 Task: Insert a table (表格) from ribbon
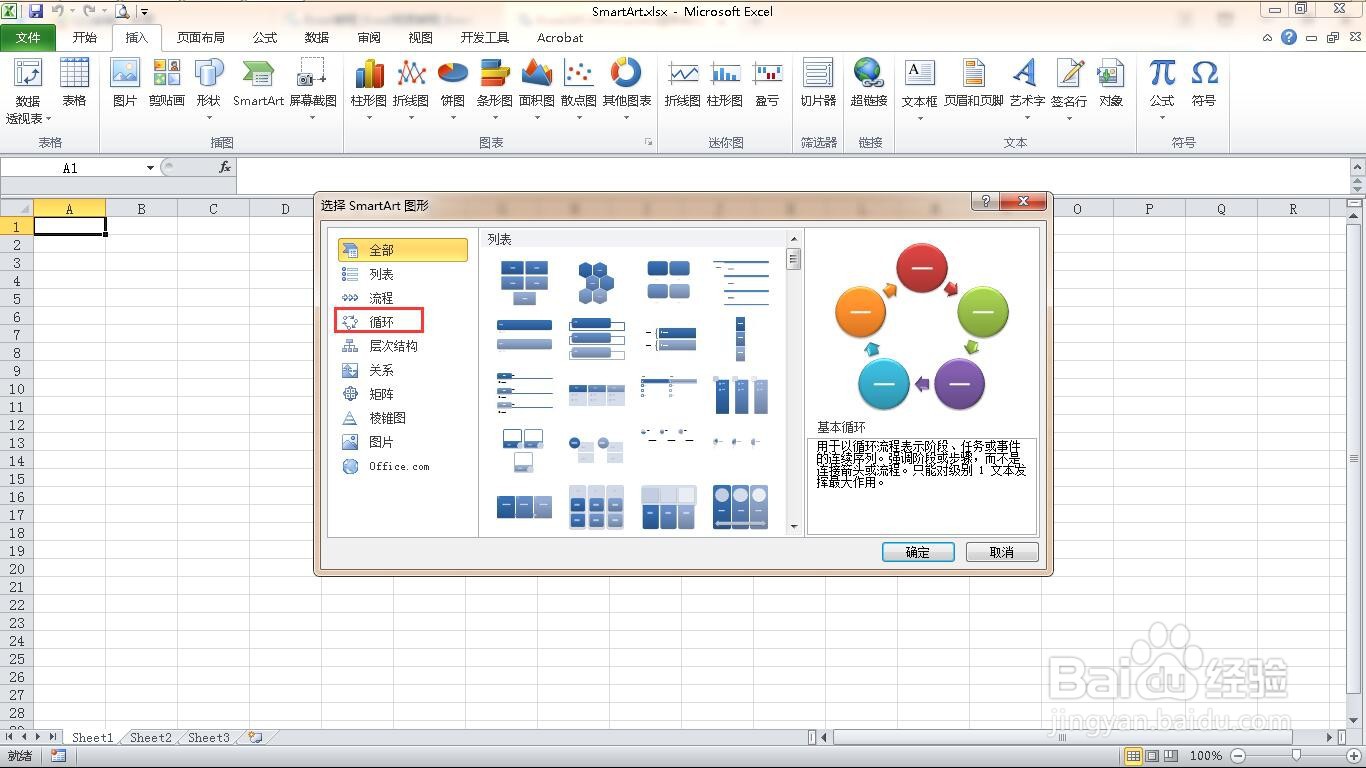point(74,83)
